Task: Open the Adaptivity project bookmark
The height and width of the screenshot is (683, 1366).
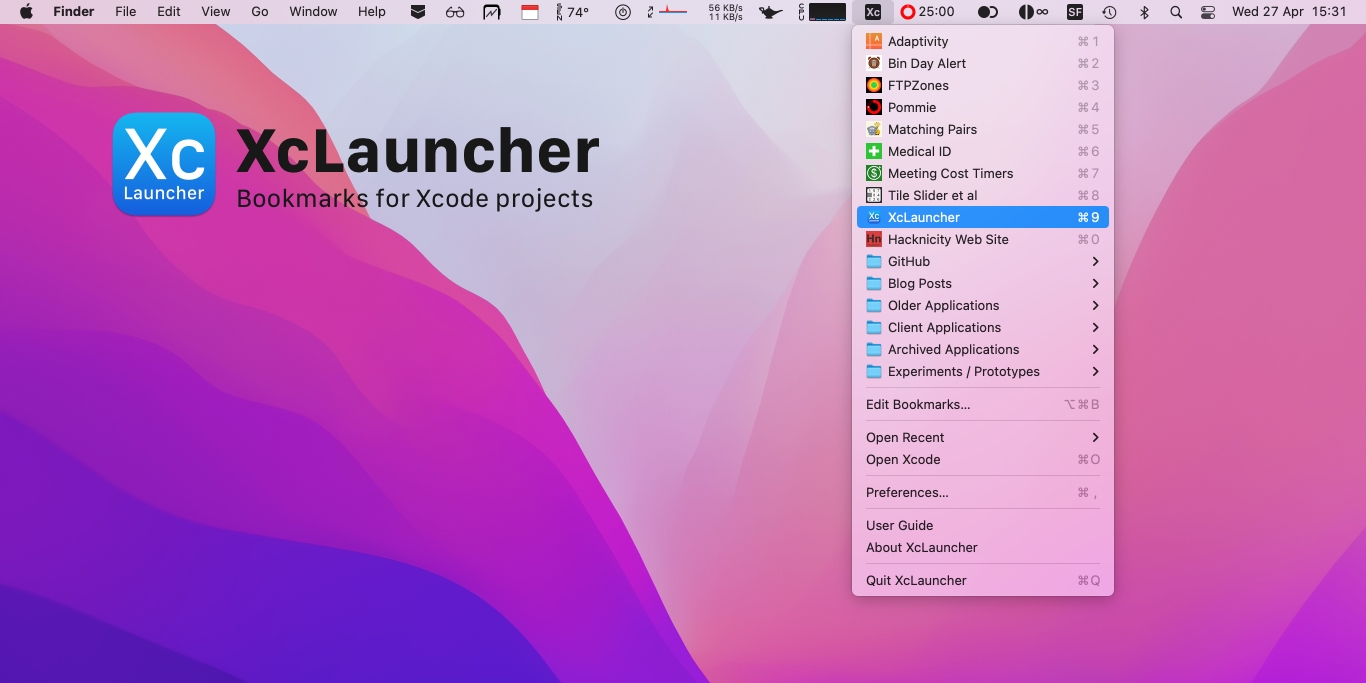Action: (918, 41)
